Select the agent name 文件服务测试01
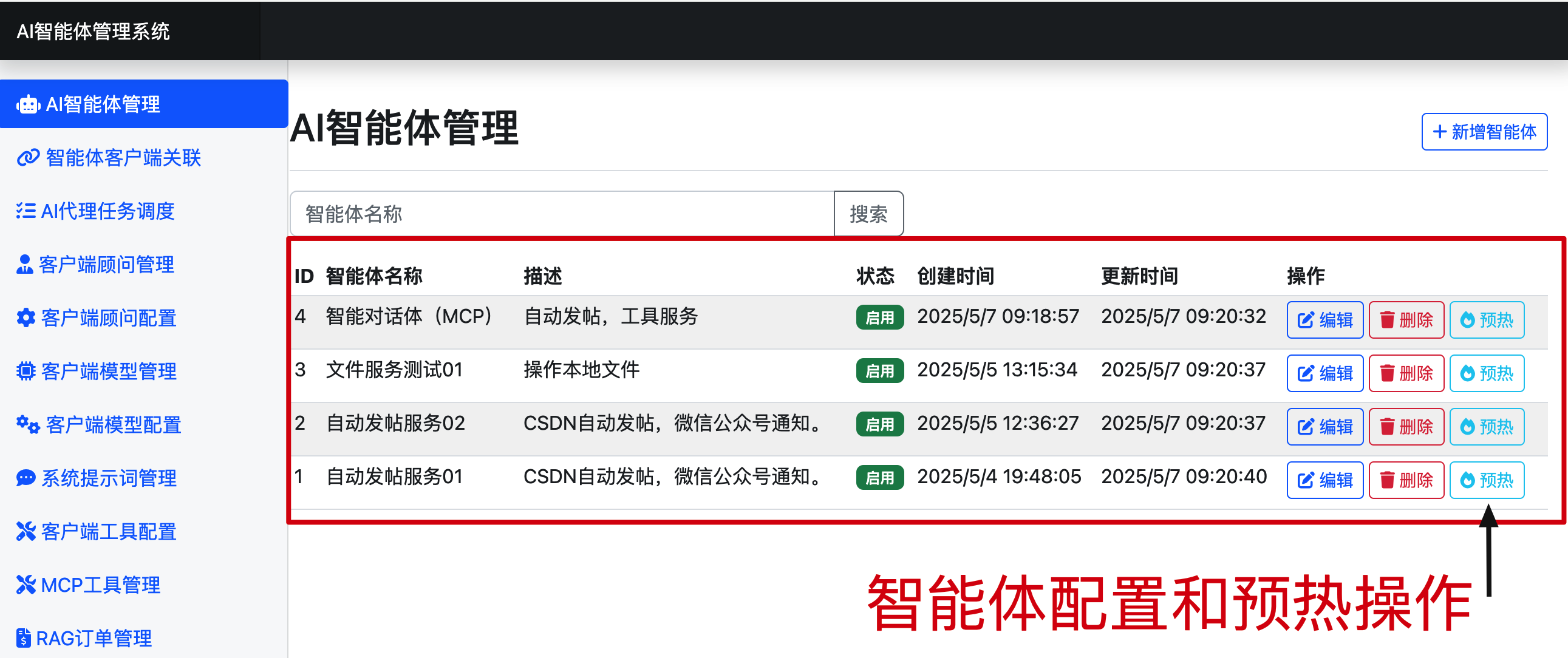1568x658 pixels. (395, 370)
